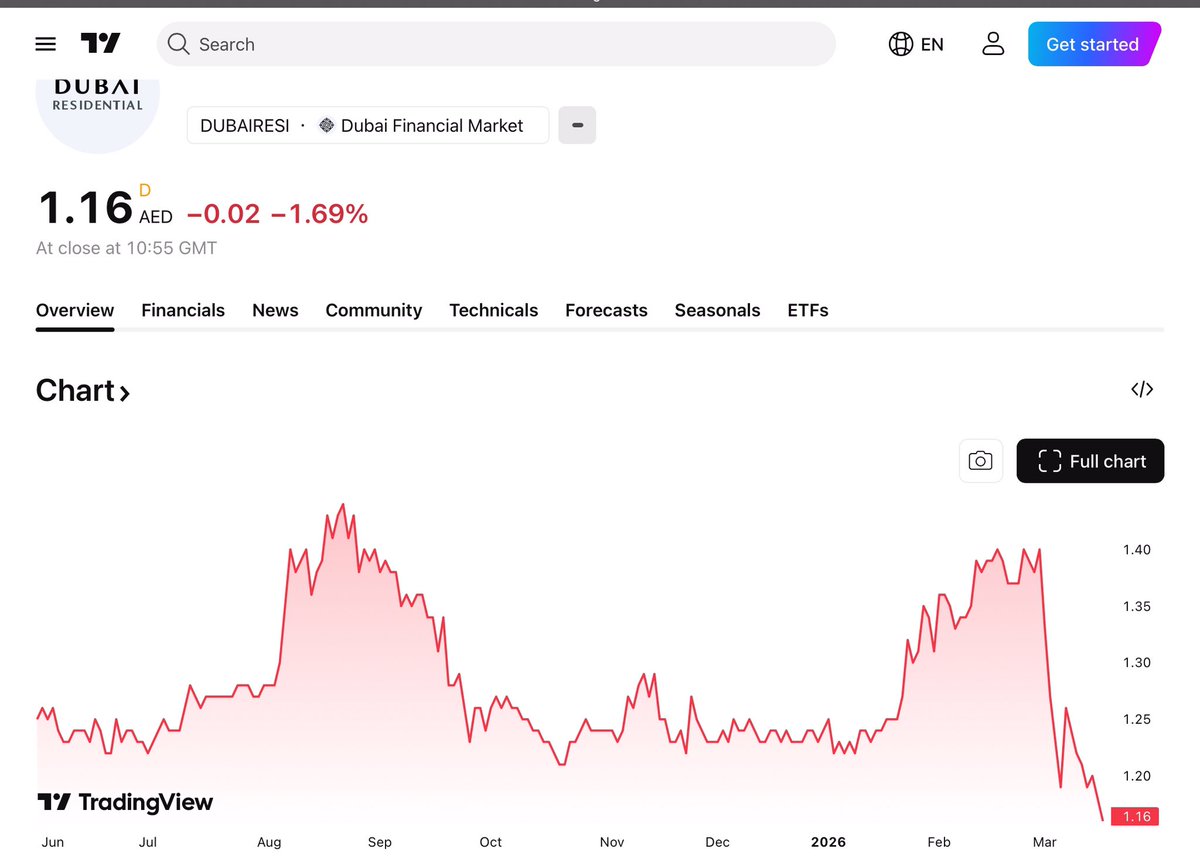1200x865 pixels.
Task: Click the 1.16 large price value
Action: coord(85,208)
